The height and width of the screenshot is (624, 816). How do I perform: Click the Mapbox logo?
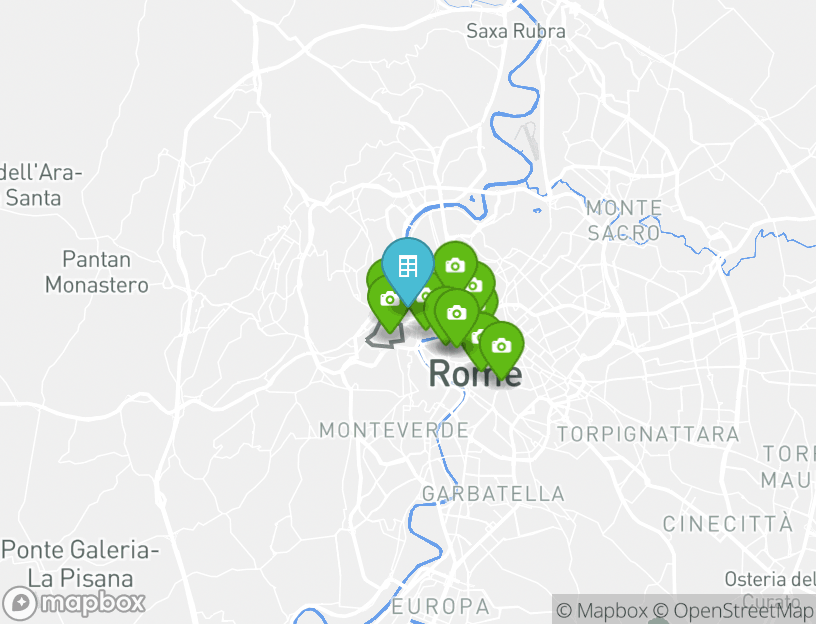tap(73, 603)
